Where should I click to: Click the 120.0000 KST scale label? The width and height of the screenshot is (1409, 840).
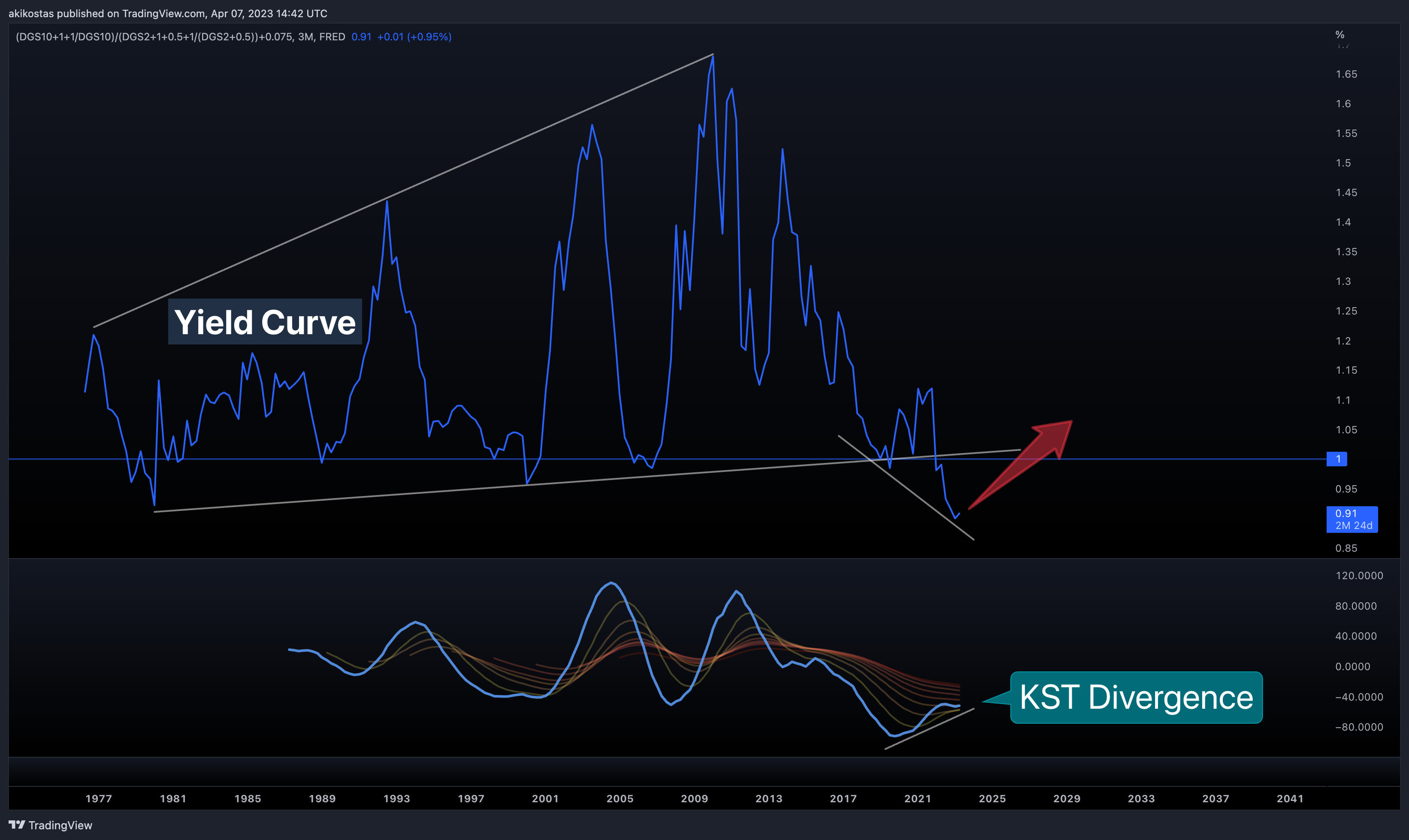(1359, 576)
